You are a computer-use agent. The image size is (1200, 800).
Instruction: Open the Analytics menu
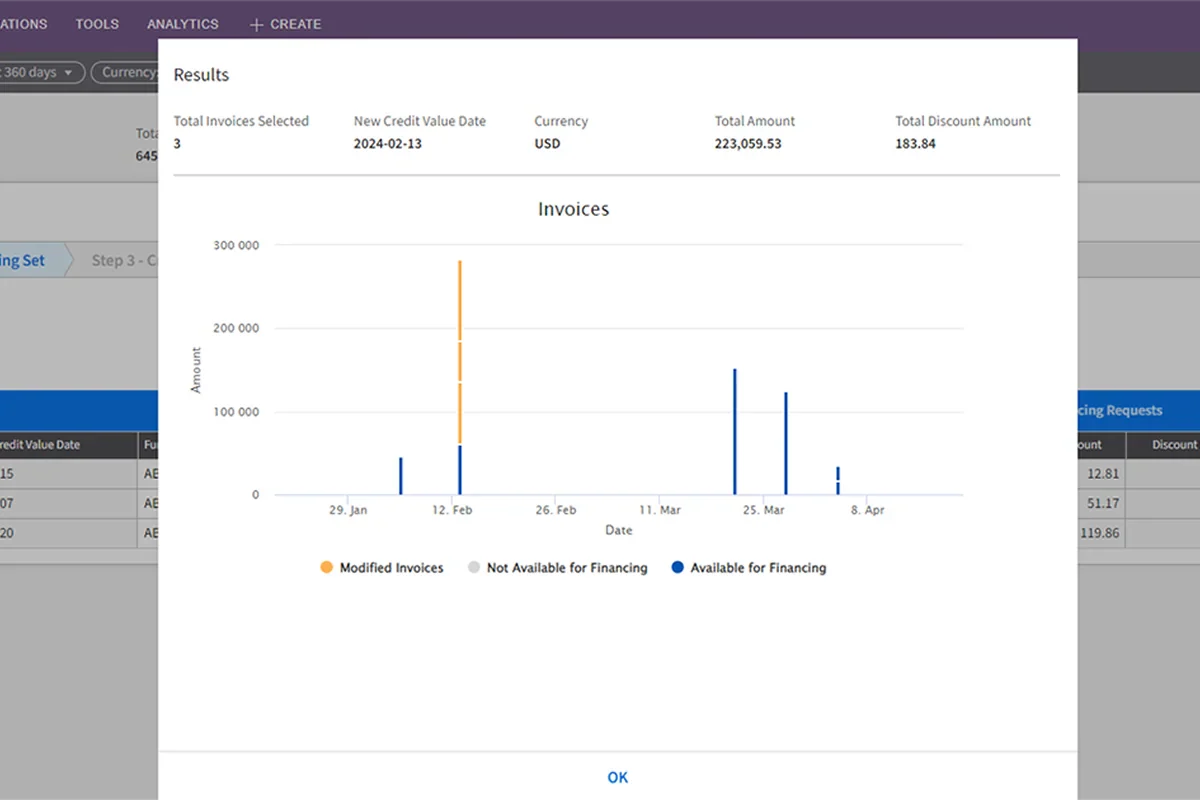point(183,24)
